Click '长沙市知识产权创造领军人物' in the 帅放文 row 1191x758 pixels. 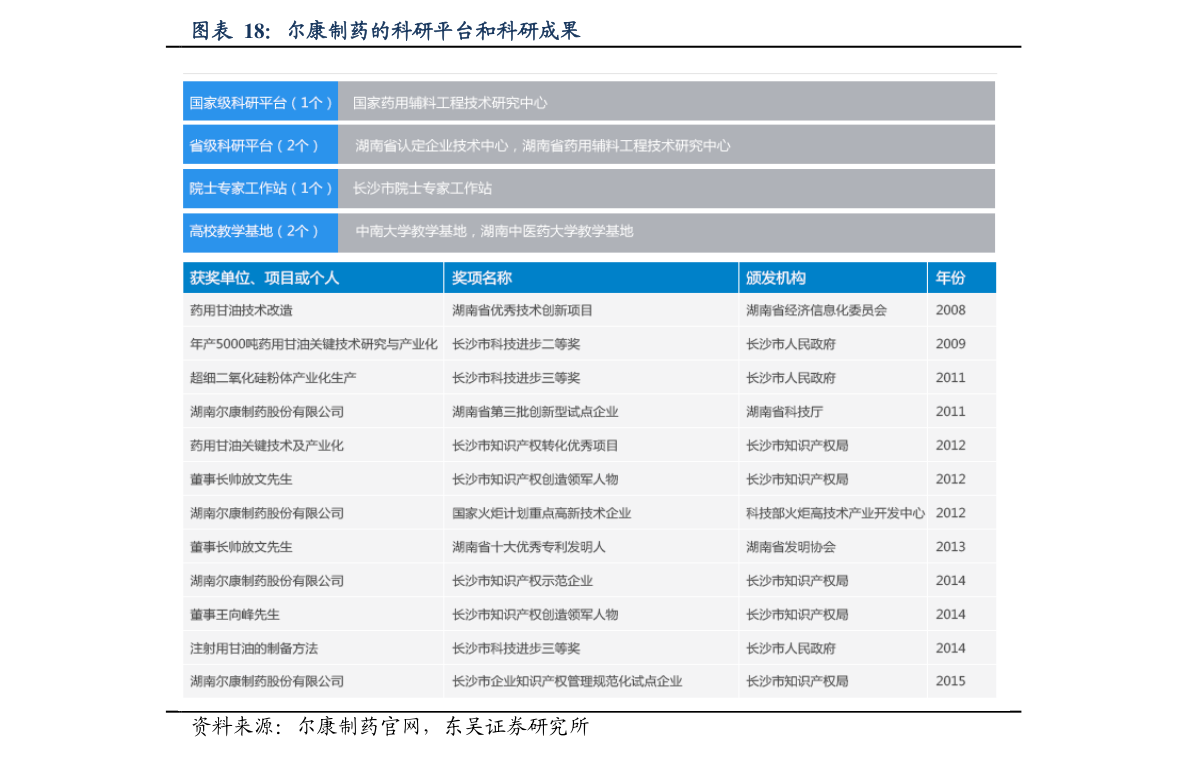(x=535, y=479)
